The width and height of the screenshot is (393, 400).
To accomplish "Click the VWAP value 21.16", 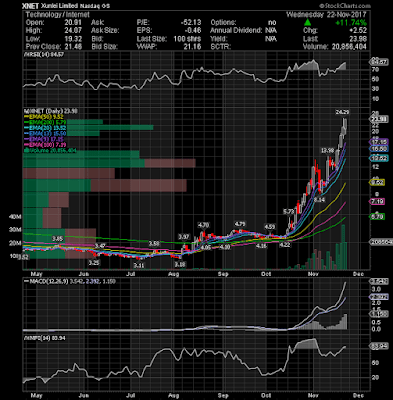I will pyautogui.click(x=193, y=46).
